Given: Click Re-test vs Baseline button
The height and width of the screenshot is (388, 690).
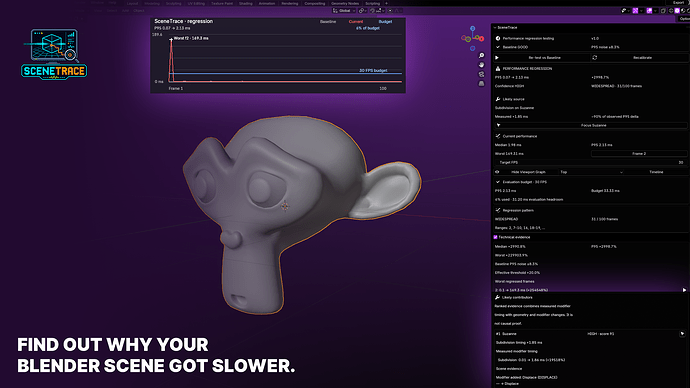Looking at the screenshot, I should click(x=542, y=58).
